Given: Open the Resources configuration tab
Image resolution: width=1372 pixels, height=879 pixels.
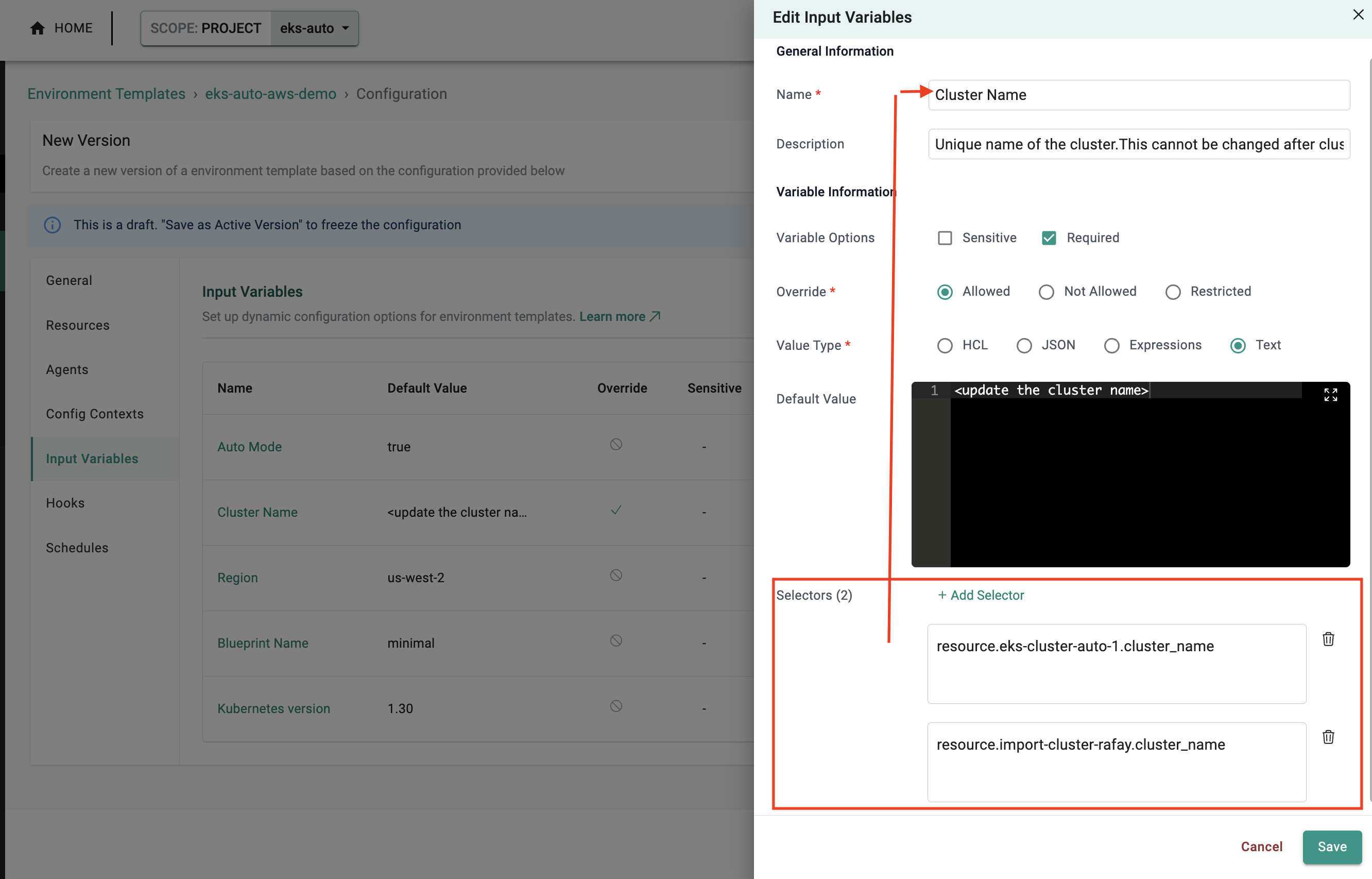Looking at the screenshot, I should tap(78, 325).
